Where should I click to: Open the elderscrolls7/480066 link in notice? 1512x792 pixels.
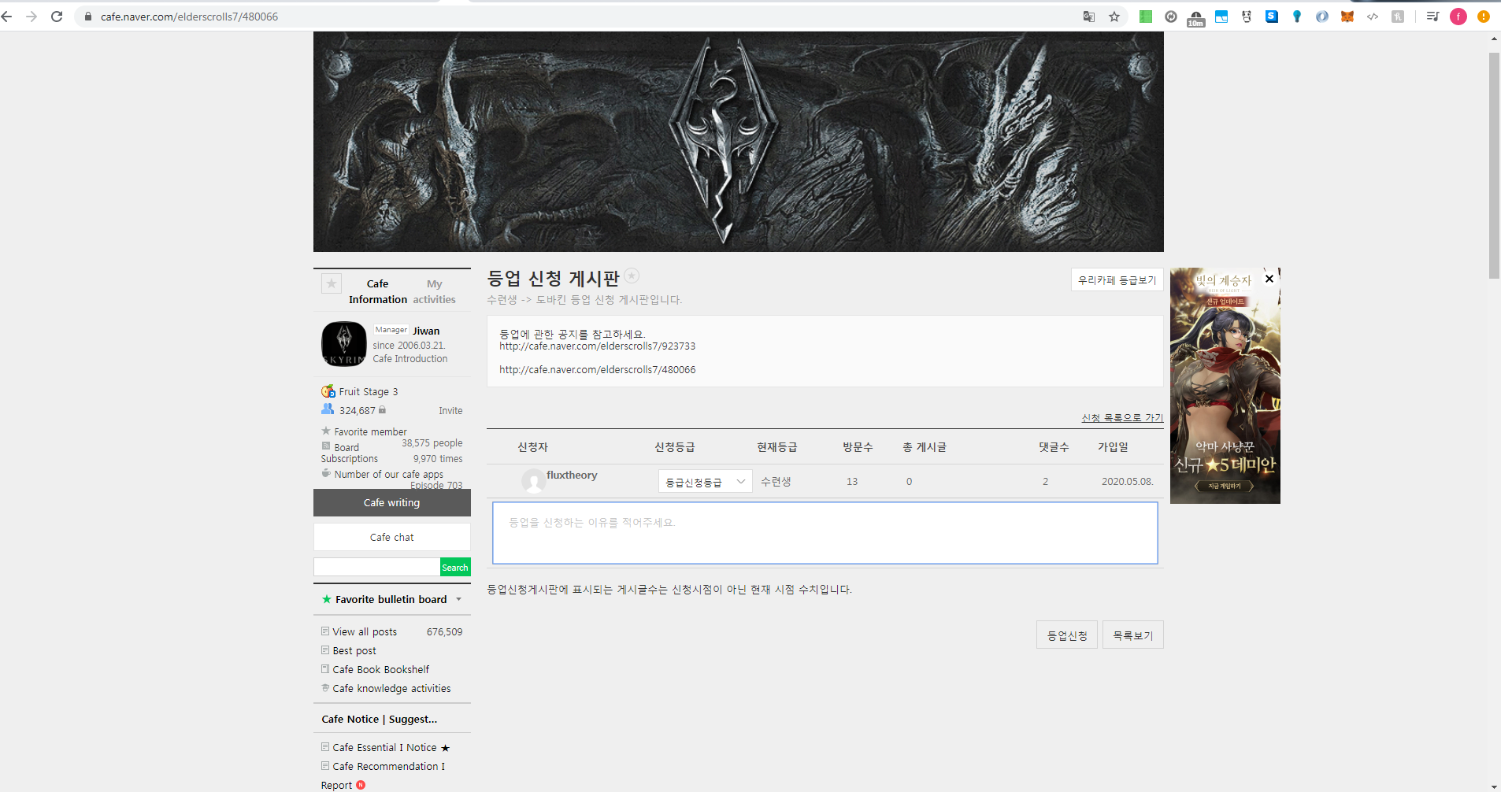click(x=598, y=370)
